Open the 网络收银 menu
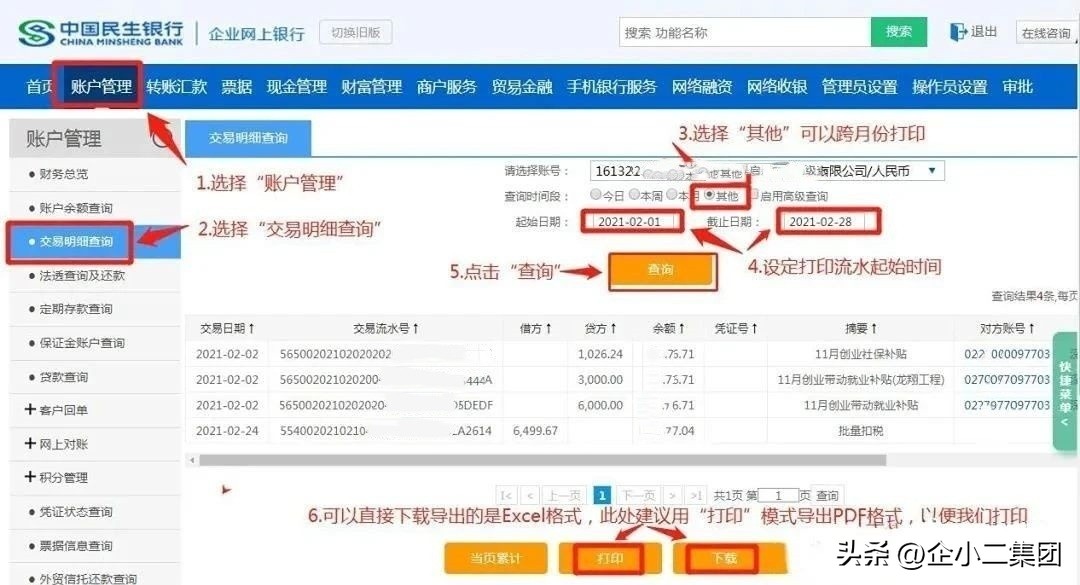The height and width of the screenshot is (585, 1080). click(x=777, y=87)
